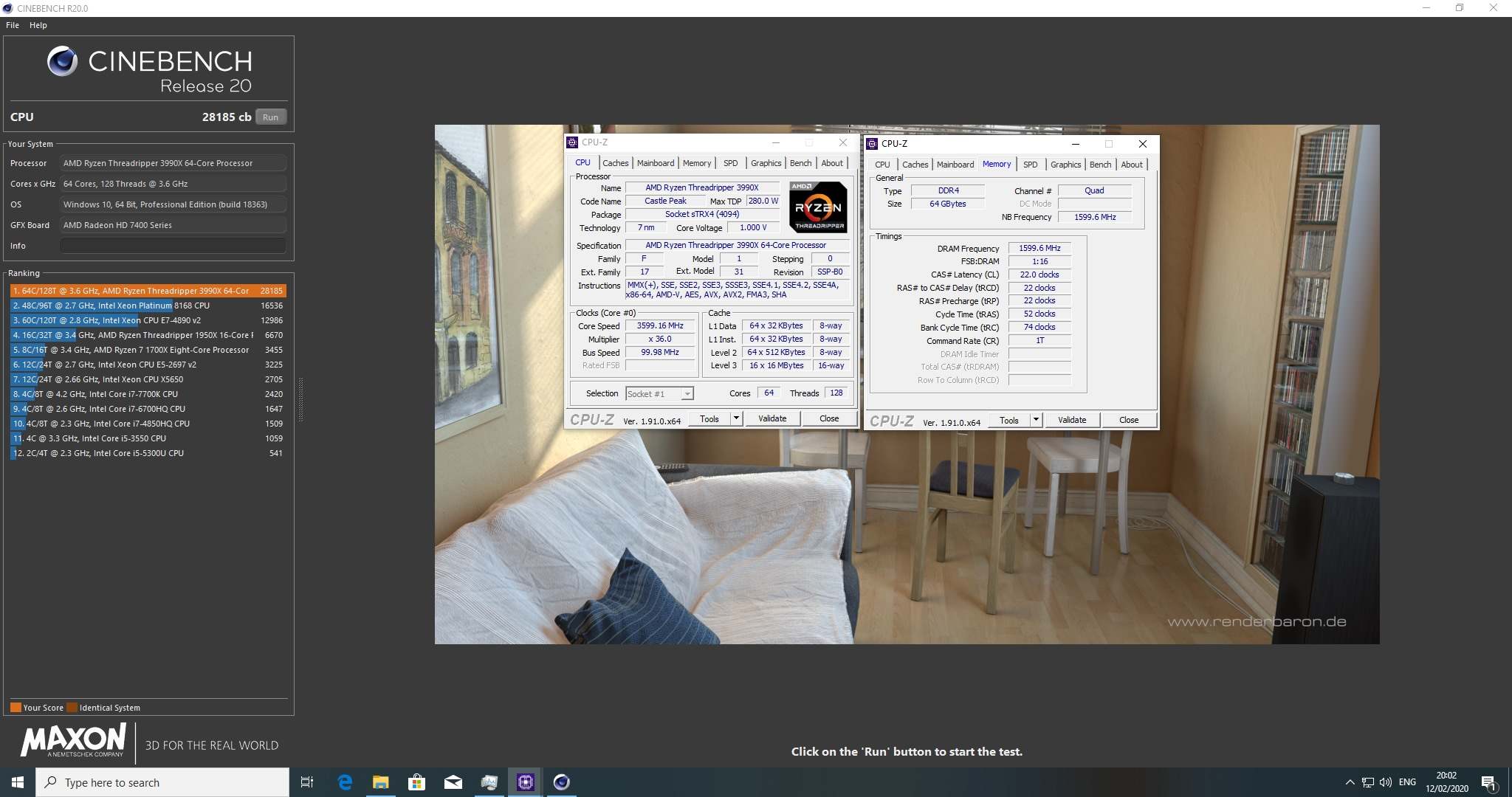Expand Tools dropdown arrow in left CPU-Z window

735,418
